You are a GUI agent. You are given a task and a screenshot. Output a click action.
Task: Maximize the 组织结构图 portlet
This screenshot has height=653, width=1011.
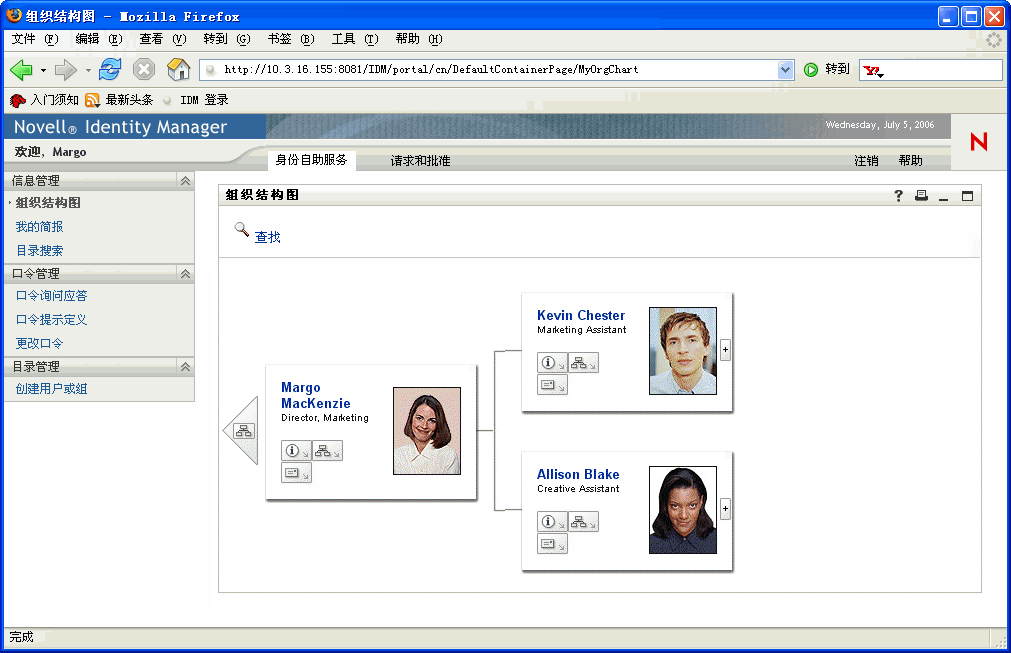pyautogui.click(x=967, y=196)
